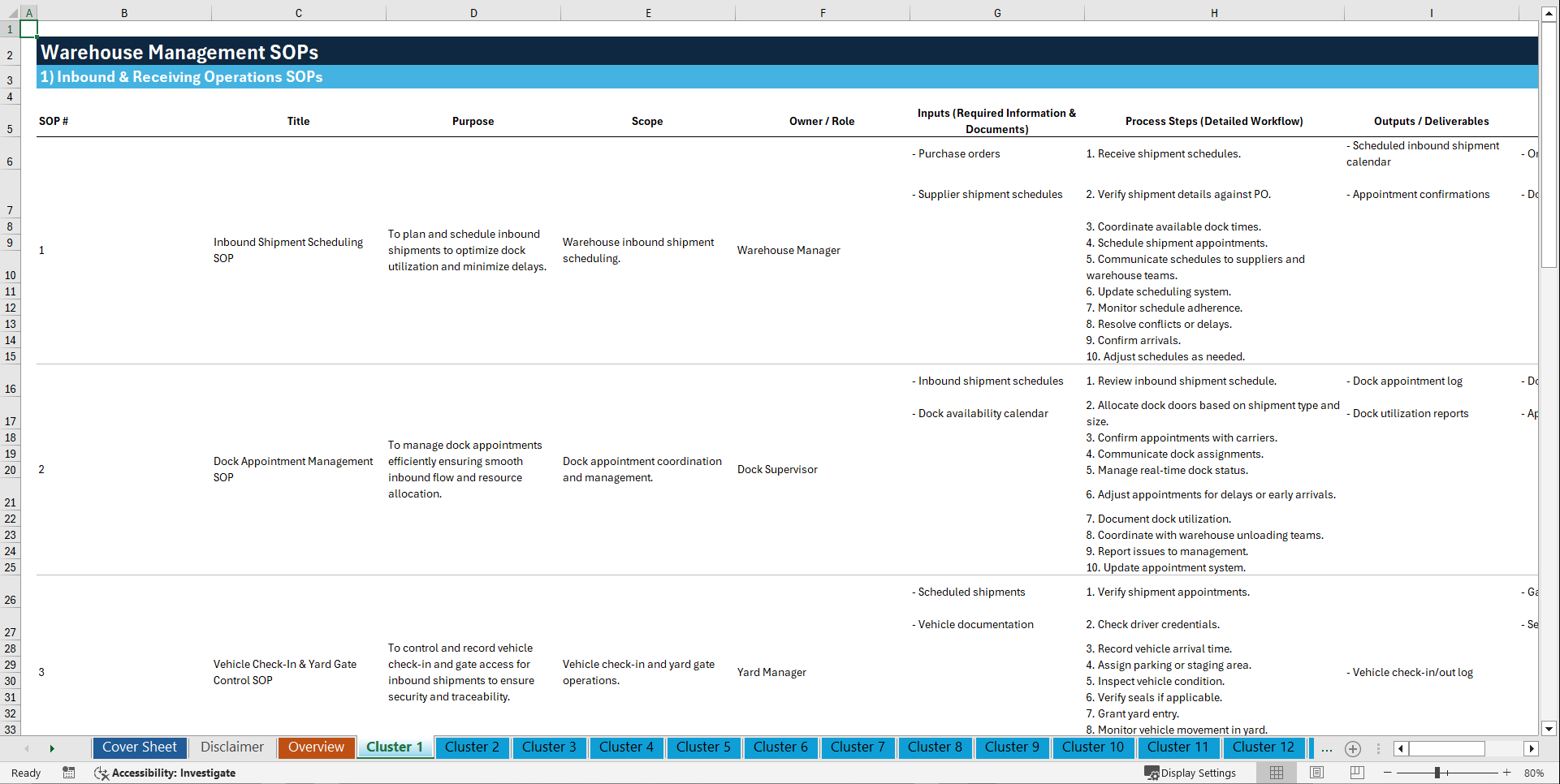Click the left sheet-scroll arrow
The height and width of the screenshot is (784, 1560).
coord(27,748)
